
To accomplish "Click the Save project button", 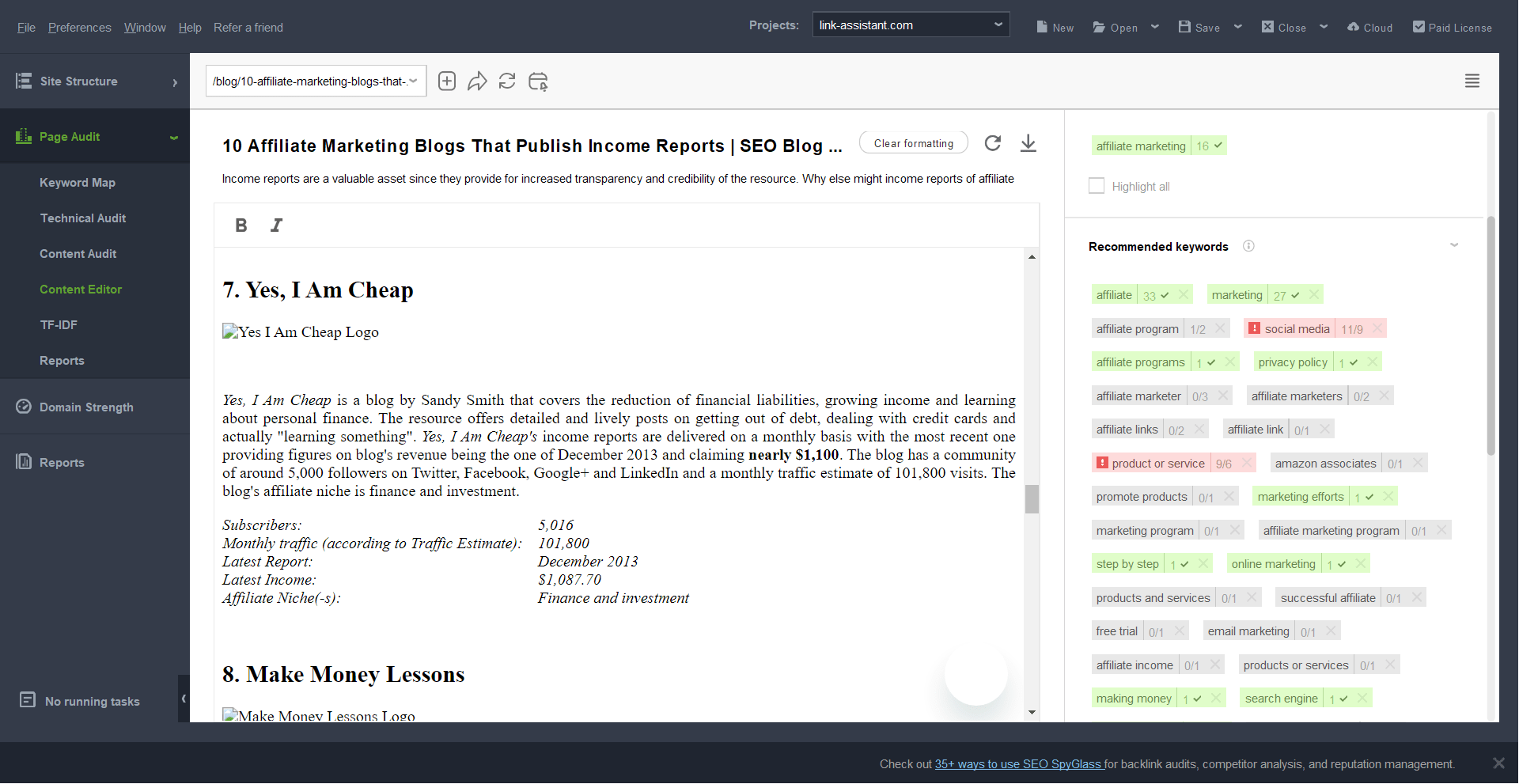I will pyautogui.click(x=1199, y=27).
